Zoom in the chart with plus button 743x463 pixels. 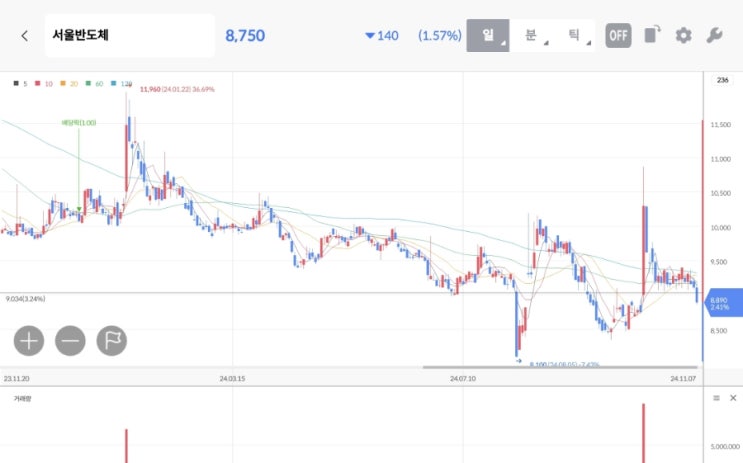pyautogui.click(x=29, y=341)
